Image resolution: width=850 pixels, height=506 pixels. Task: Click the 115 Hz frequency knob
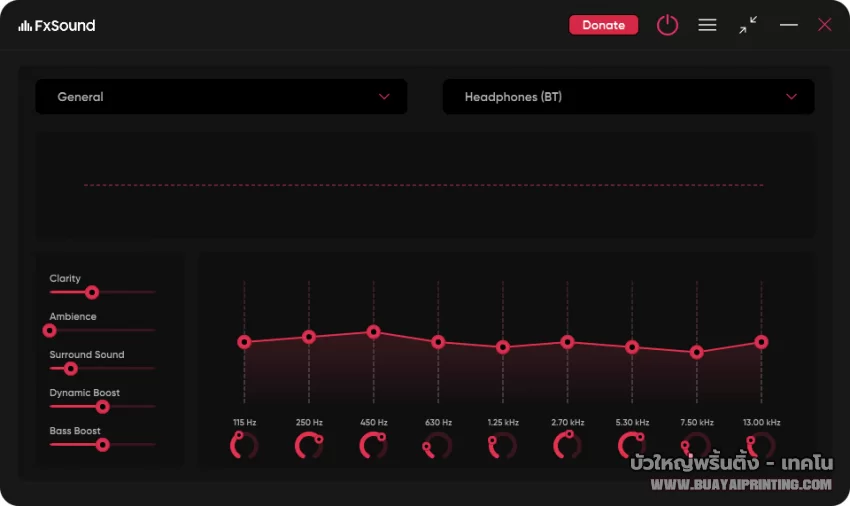(244, 445)
